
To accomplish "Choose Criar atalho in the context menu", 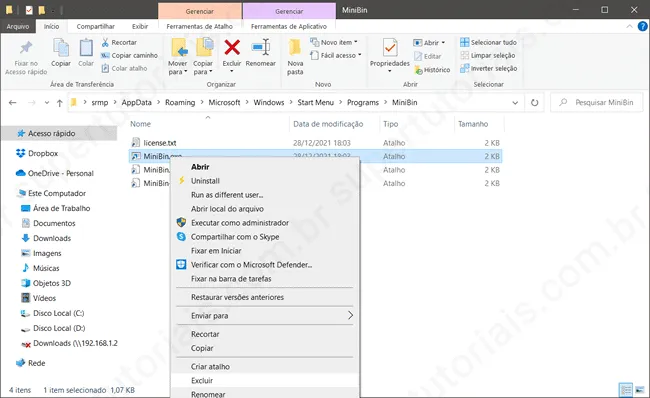I will pyautogui.click(x=264, y=366).
